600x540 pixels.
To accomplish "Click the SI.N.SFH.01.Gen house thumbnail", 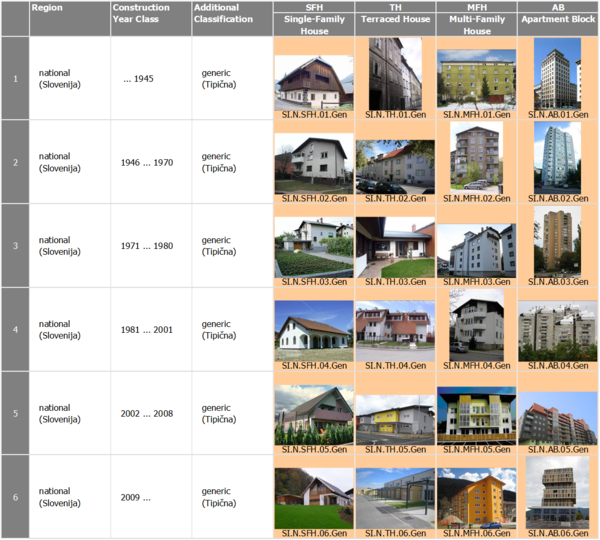I will click(x=313, y=83).
